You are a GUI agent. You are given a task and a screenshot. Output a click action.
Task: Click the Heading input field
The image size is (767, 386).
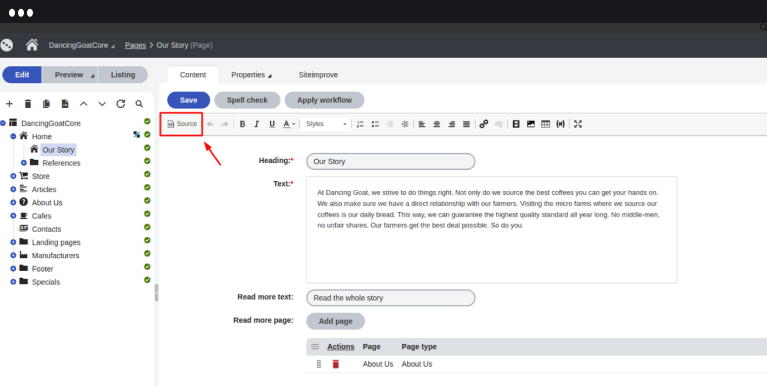[x=390, y=161]
